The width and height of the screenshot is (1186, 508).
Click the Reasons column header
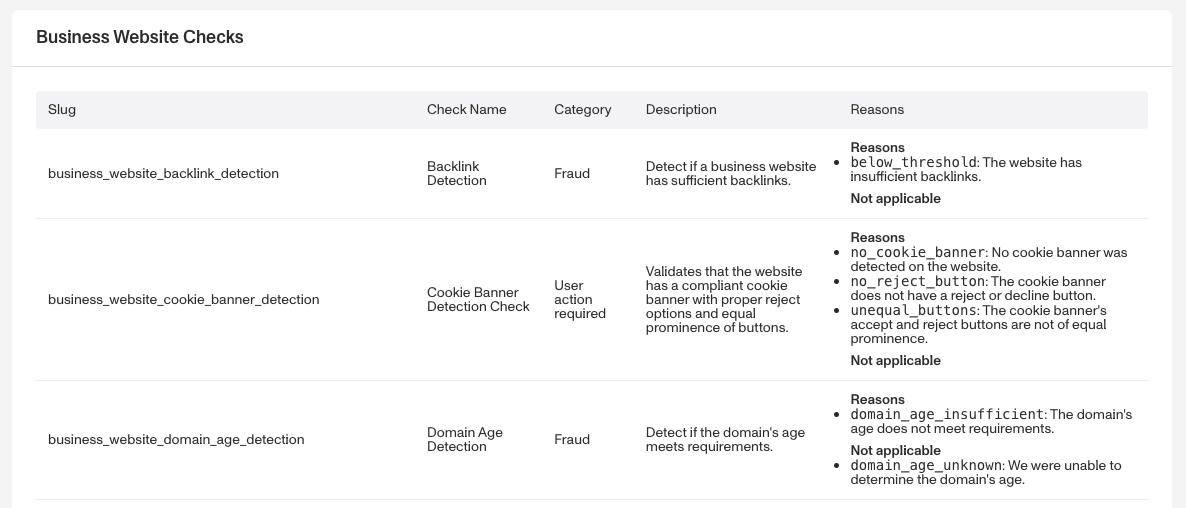click(877, 110)
